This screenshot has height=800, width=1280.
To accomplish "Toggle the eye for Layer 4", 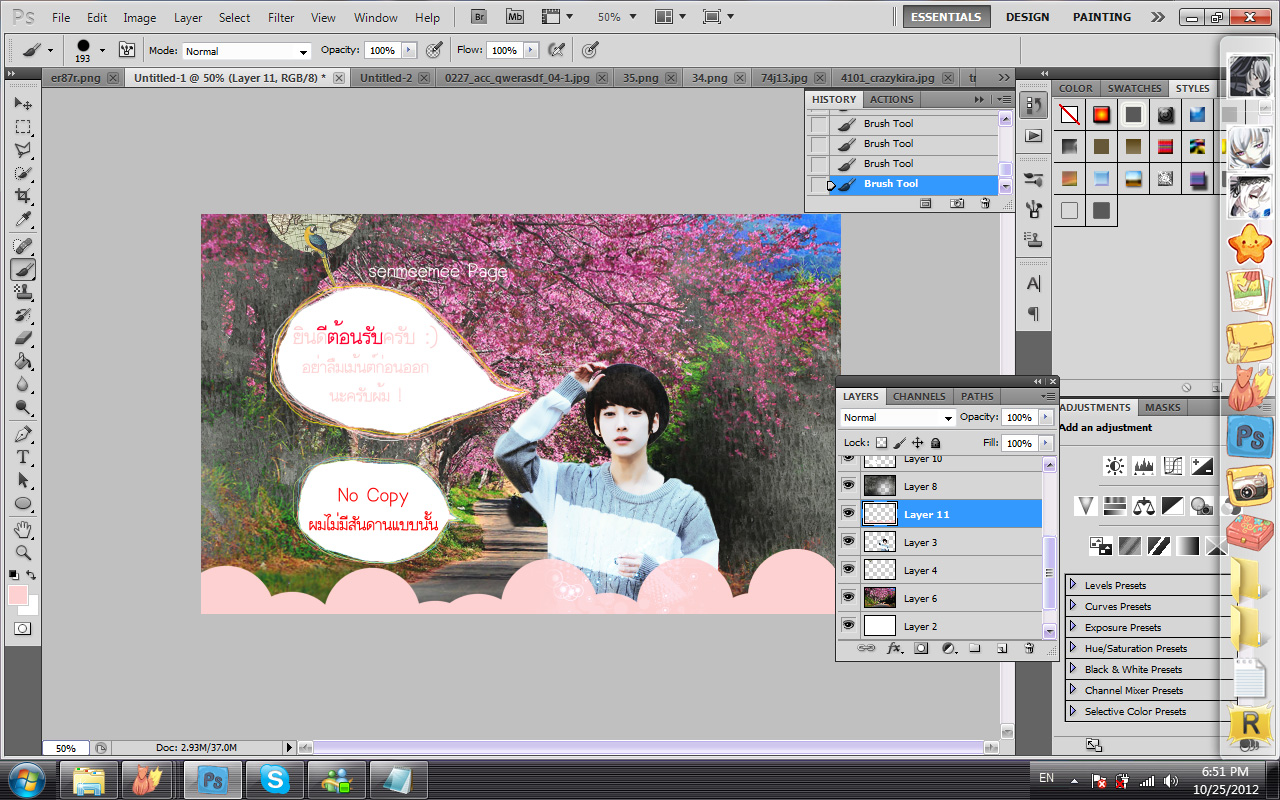I will [x=849, y=570].
